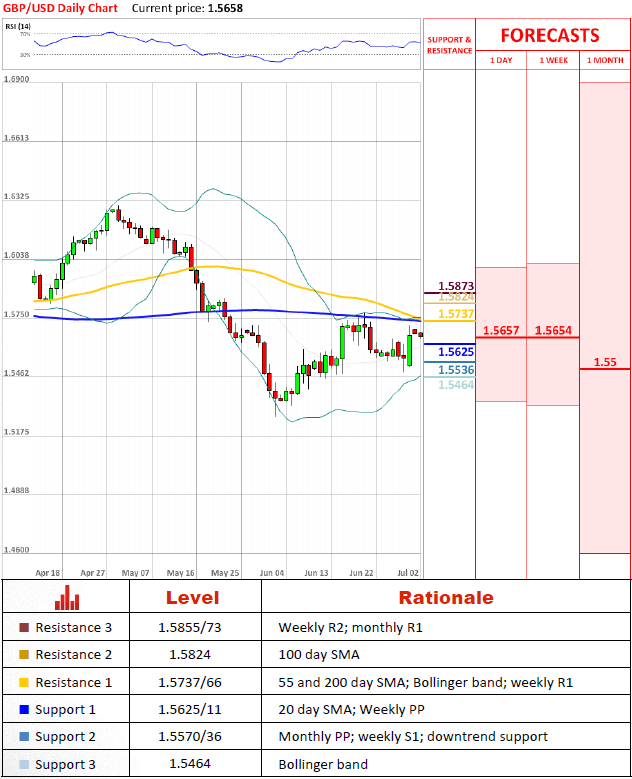Select the Resistance 3 row label
The width and height of the screenshot is (632, 779).
pyautogui.click(x=74, y=627)
